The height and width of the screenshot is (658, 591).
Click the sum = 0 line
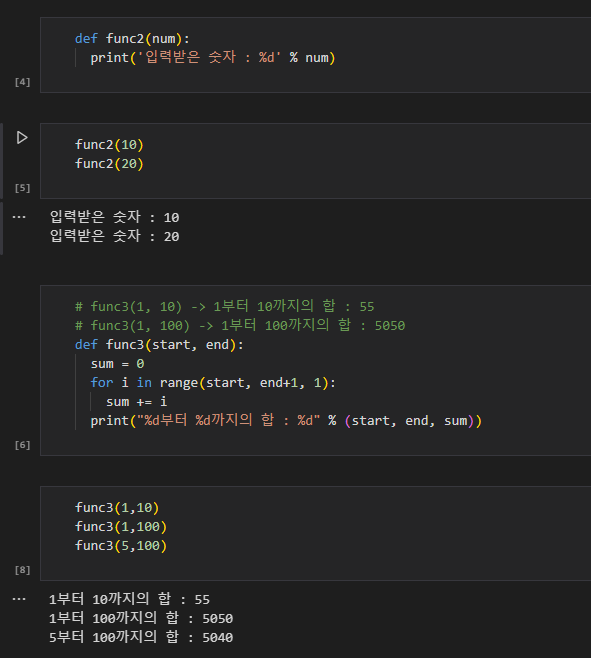click(118, 363)
